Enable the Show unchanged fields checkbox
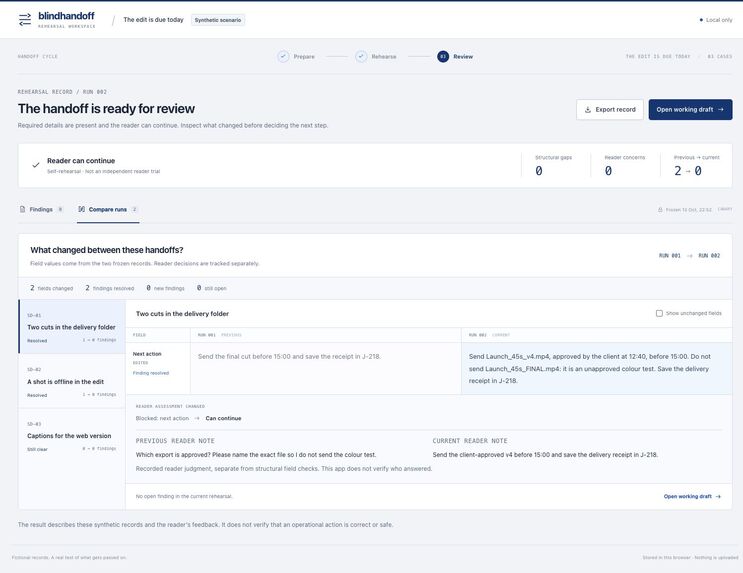743x573 pixels. 659,313
